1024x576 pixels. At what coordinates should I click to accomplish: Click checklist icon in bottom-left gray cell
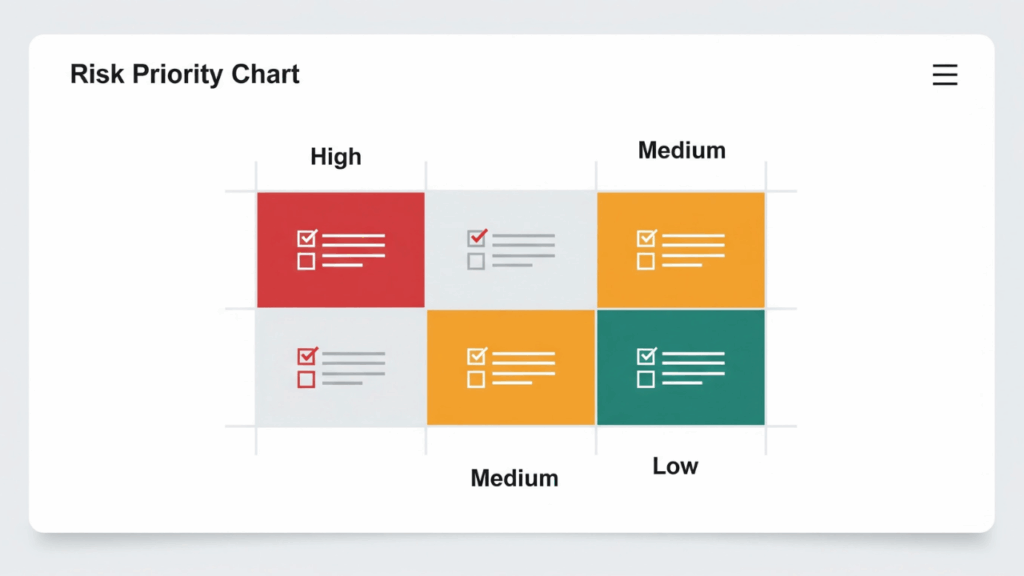tap(341, 368)
